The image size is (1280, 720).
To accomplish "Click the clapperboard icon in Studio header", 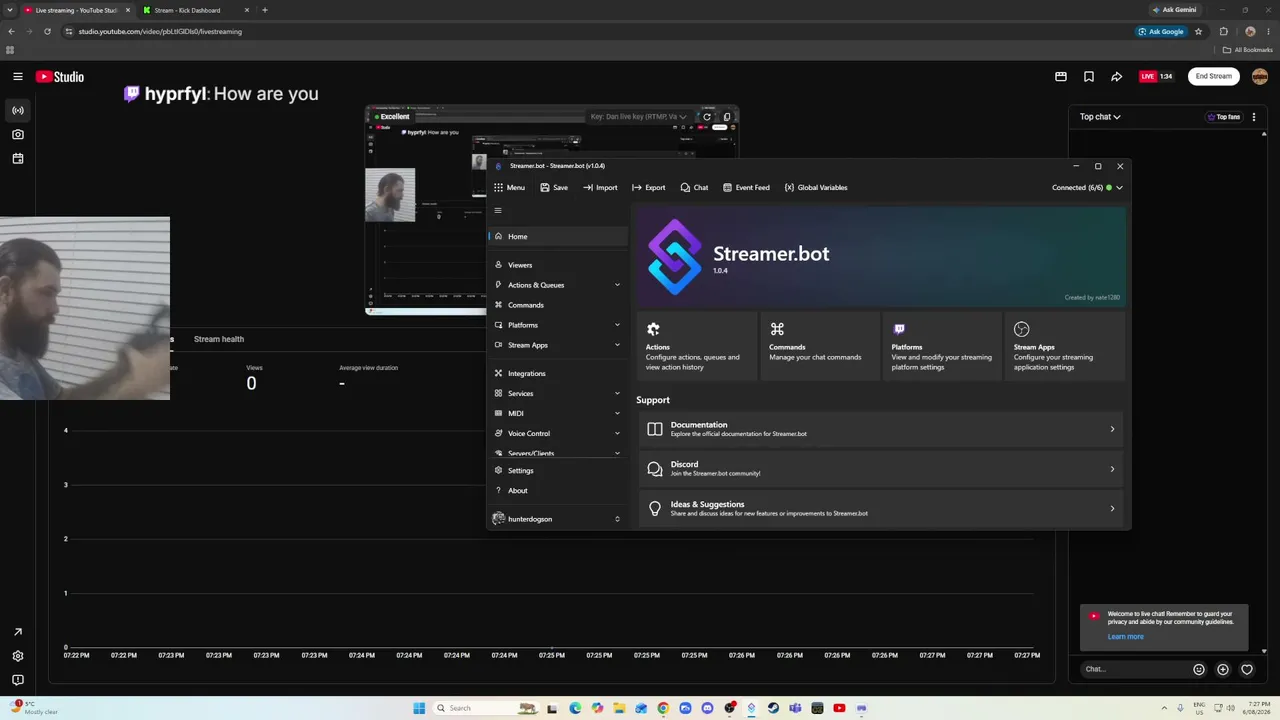I will point(1061,76).
